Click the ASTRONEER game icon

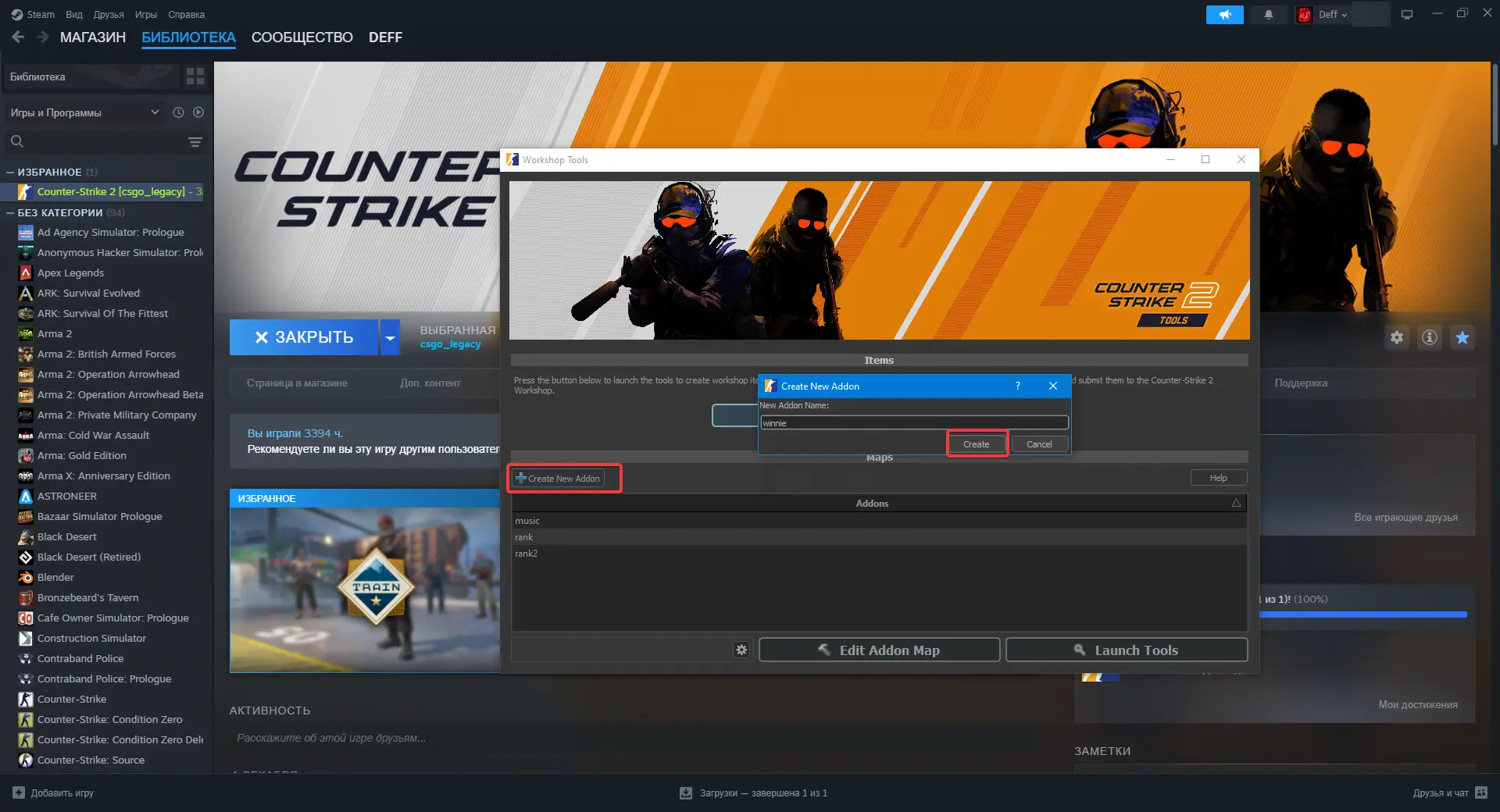tap(26, 496)
